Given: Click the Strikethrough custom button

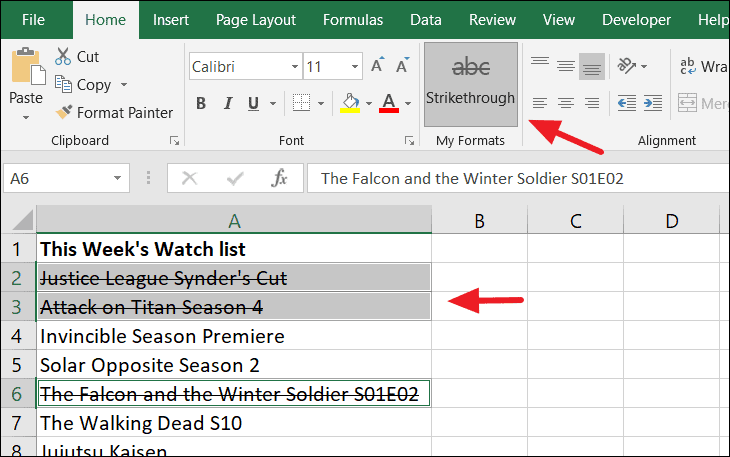Looking at the screenshot, I should (471, 84).
